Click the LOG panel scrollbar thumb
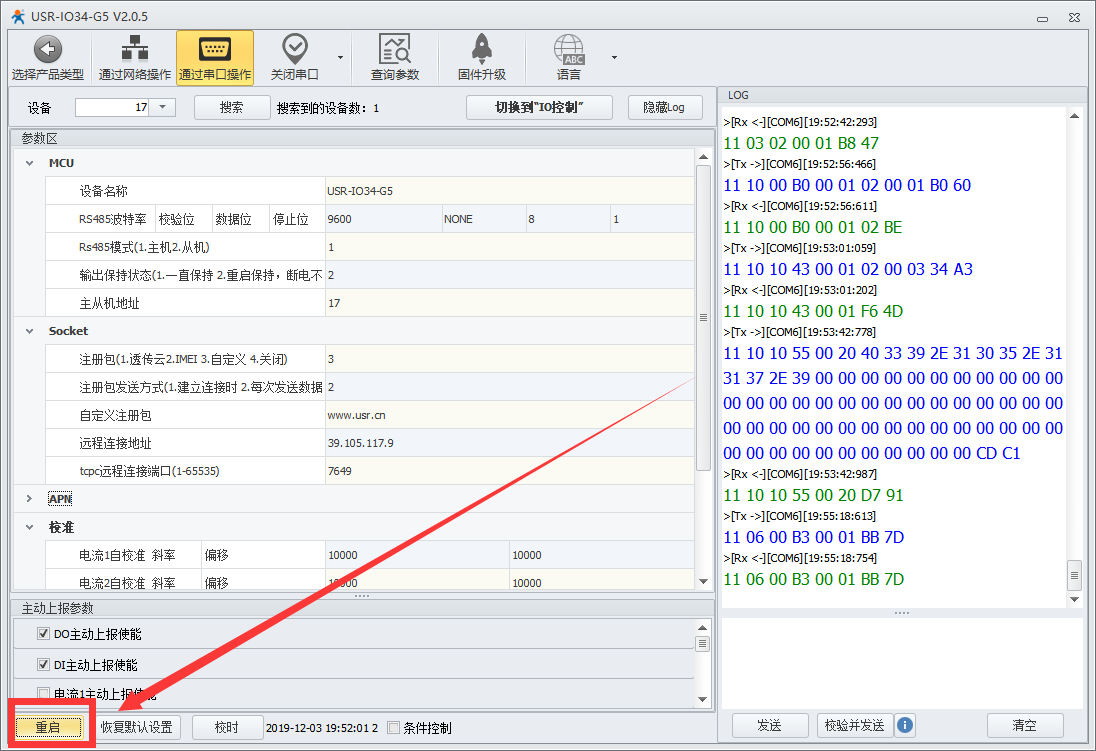Screen dimensions: 1096x751 pyautogui.click(x=1074, y=575)
